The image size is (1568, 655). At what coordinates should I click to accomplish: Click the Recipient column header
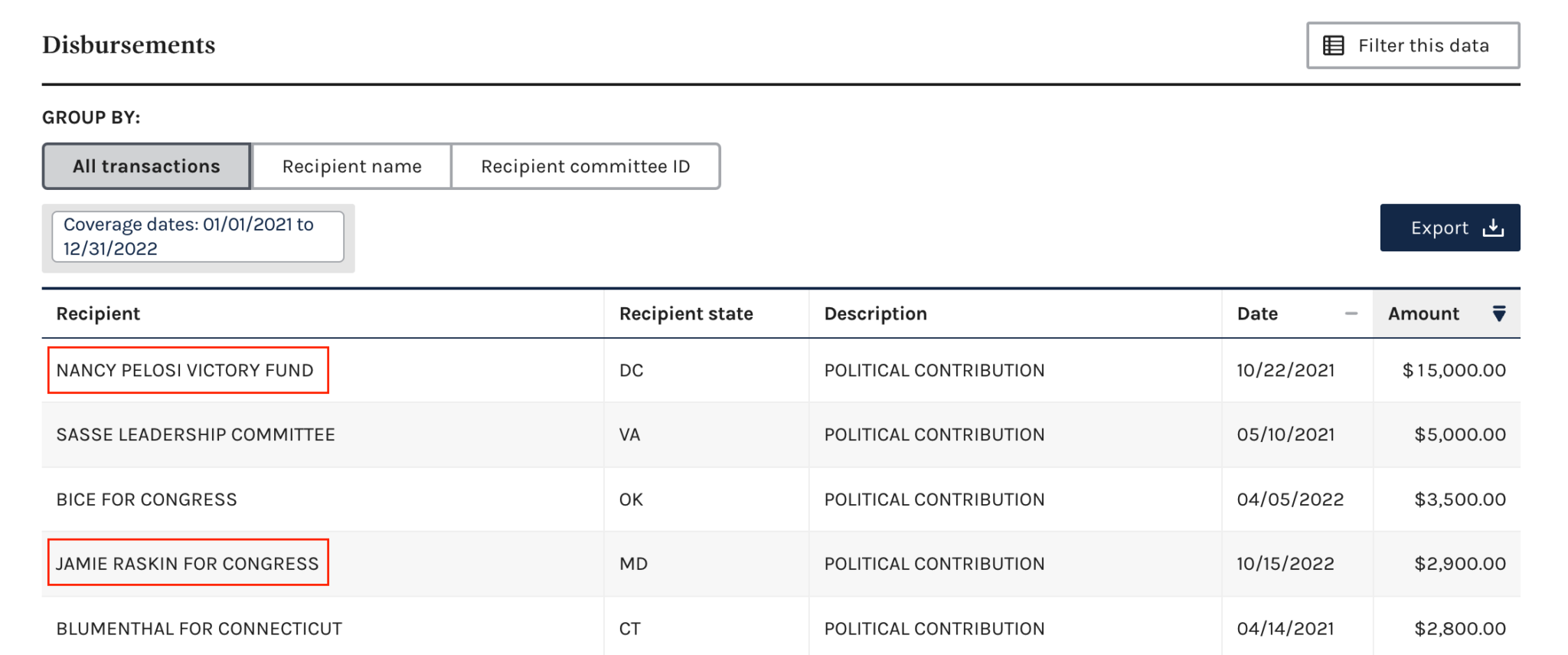coord(98,313)
